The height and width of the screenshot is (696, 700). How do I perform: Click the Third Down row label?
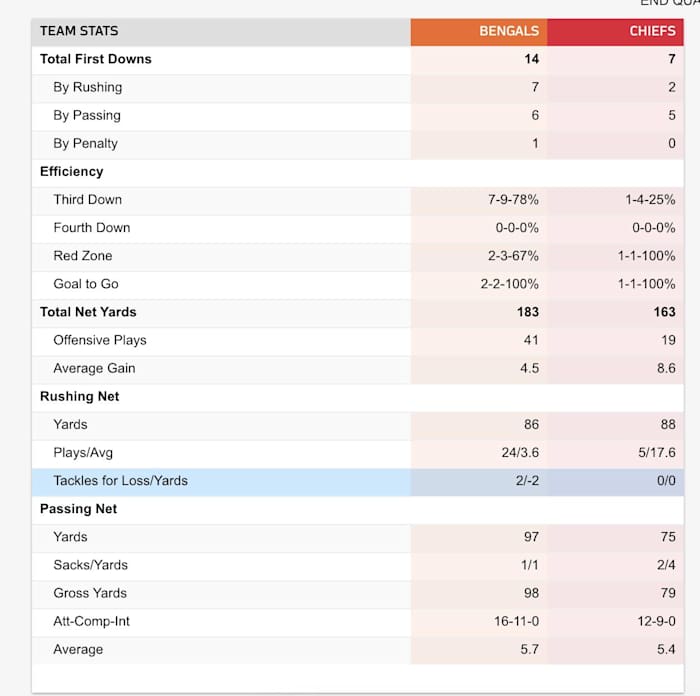click(x=87, y=200)
